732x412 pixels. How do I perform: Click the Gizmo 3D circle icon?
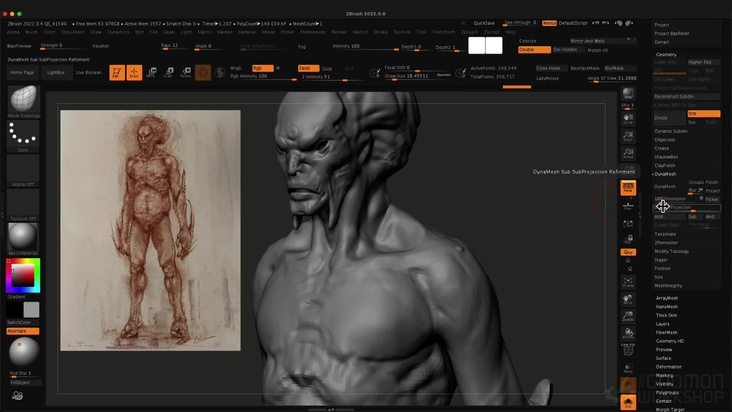click(x=203, y=72)
